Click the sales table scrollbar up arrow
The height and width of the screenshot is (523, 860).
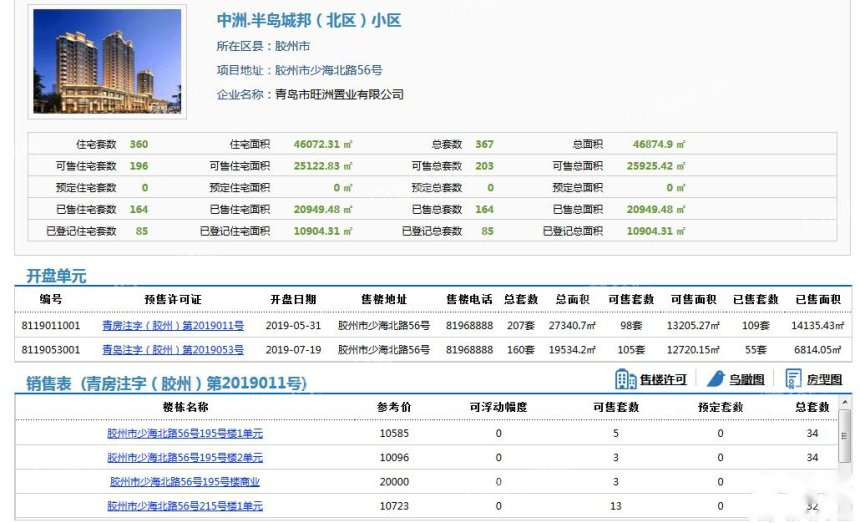pyautogui.click(x=846, y=403)
